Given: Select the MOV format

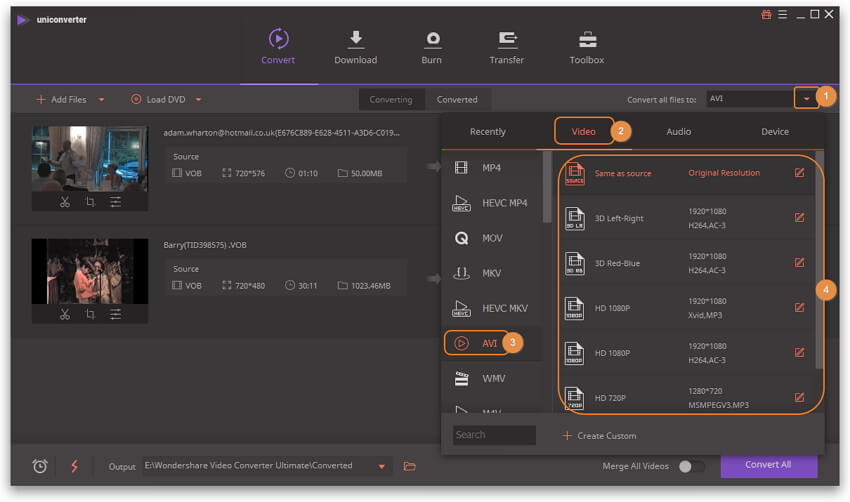Looking at the screenshot, I should [492, 239].
